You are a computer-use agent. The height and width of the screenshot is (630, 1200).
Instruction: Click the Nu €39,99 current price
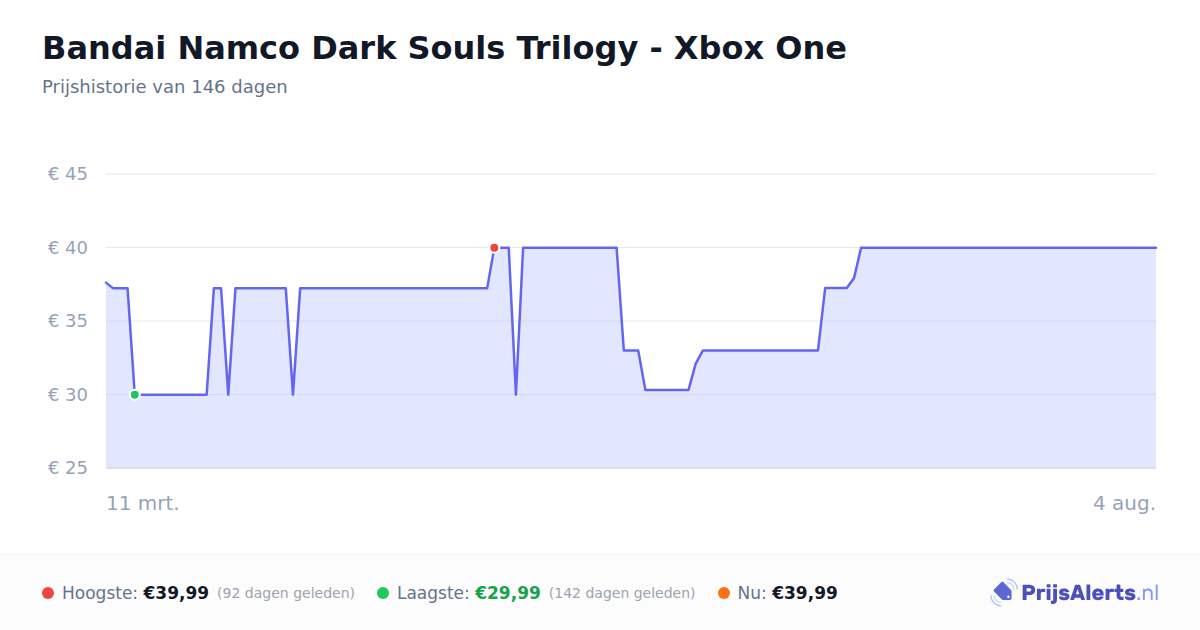click(x=805, y=593)
